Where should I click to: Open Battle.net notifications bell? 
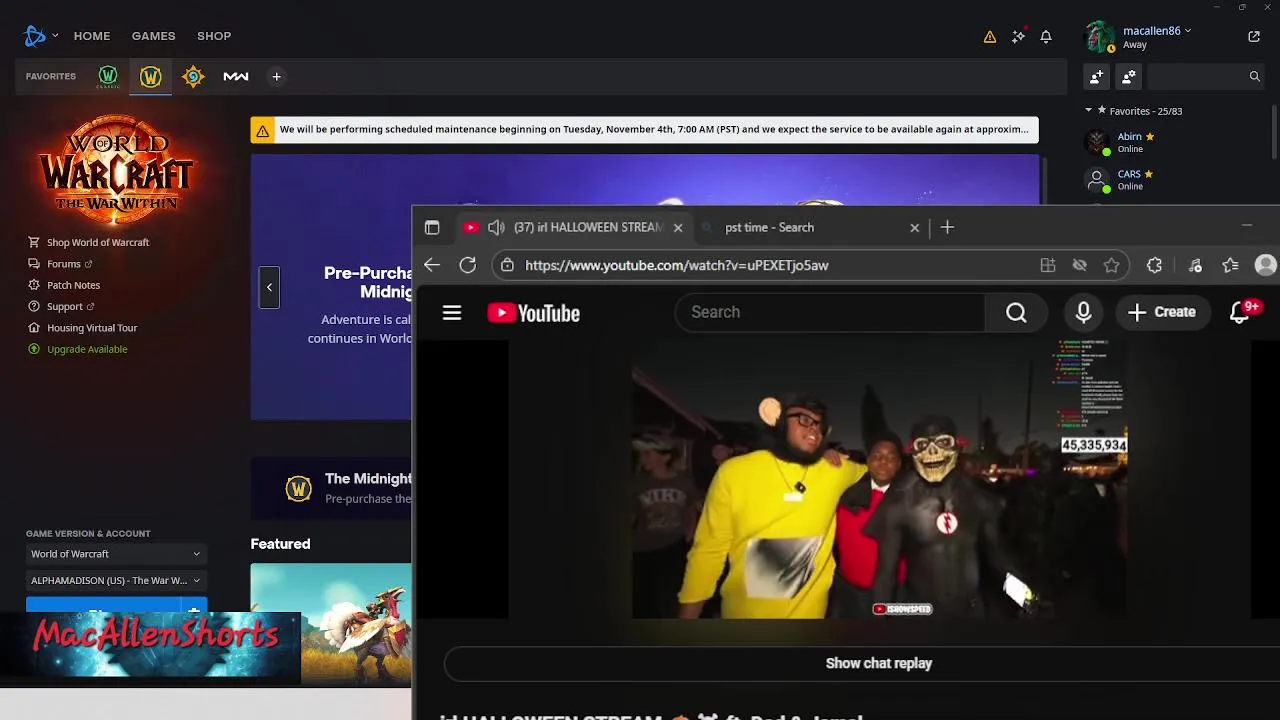[x=1046, y=36]
